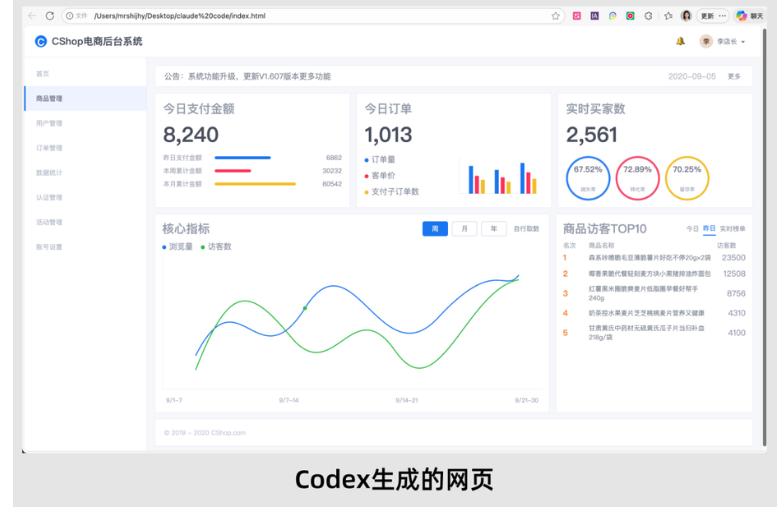Click the 支付子订单数 legend item

point(392,191)
